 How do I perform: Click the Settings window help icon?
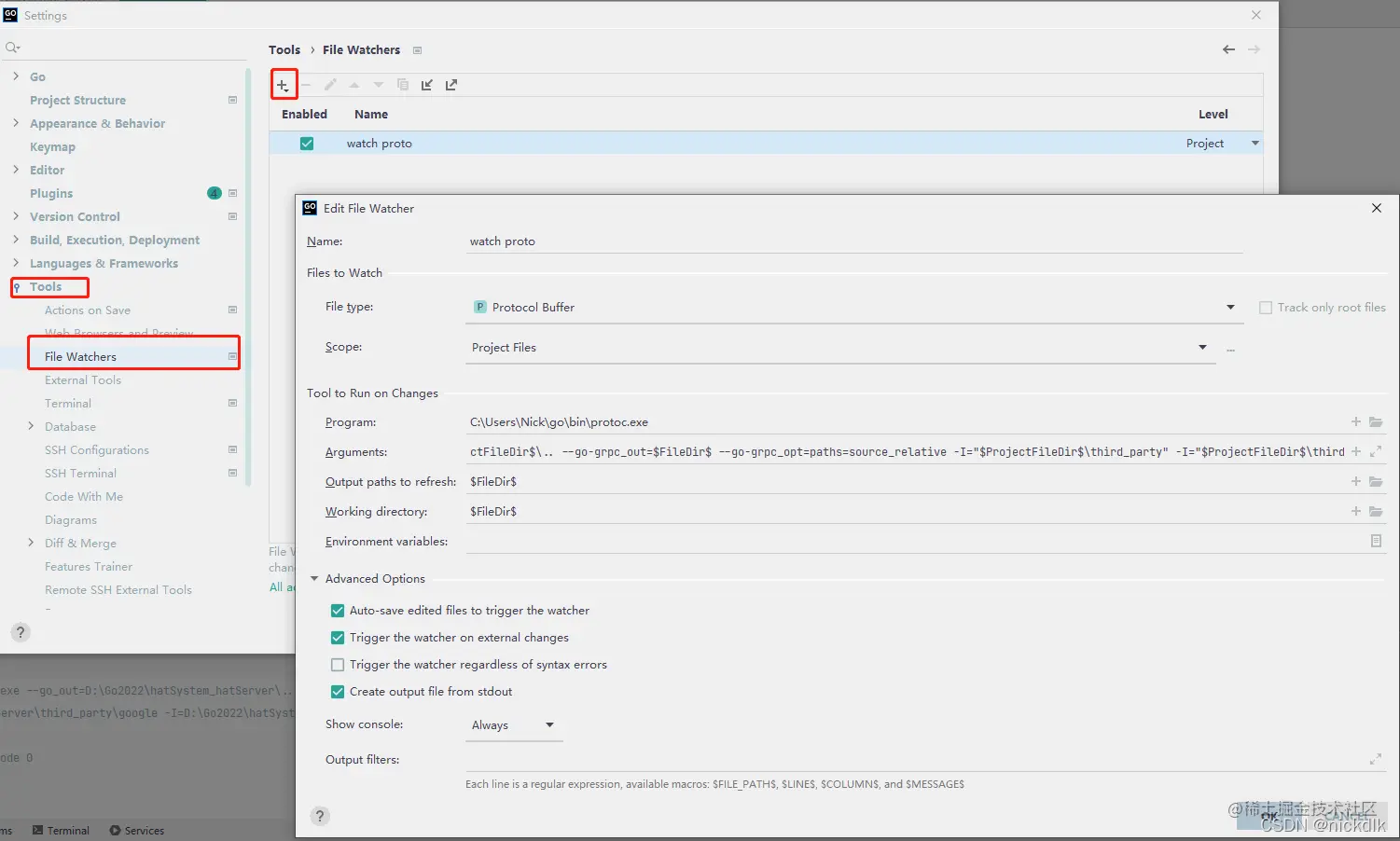21,632
